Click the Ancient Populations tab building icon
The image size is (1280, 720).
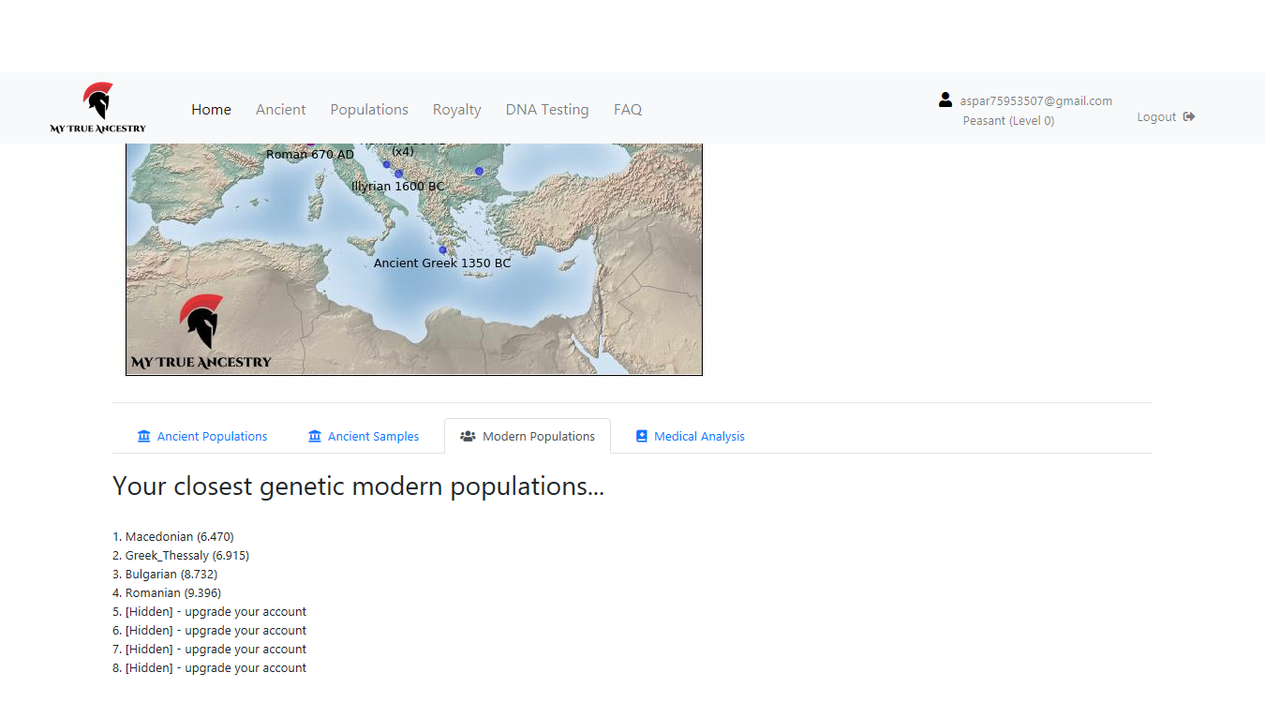point(144,436)
